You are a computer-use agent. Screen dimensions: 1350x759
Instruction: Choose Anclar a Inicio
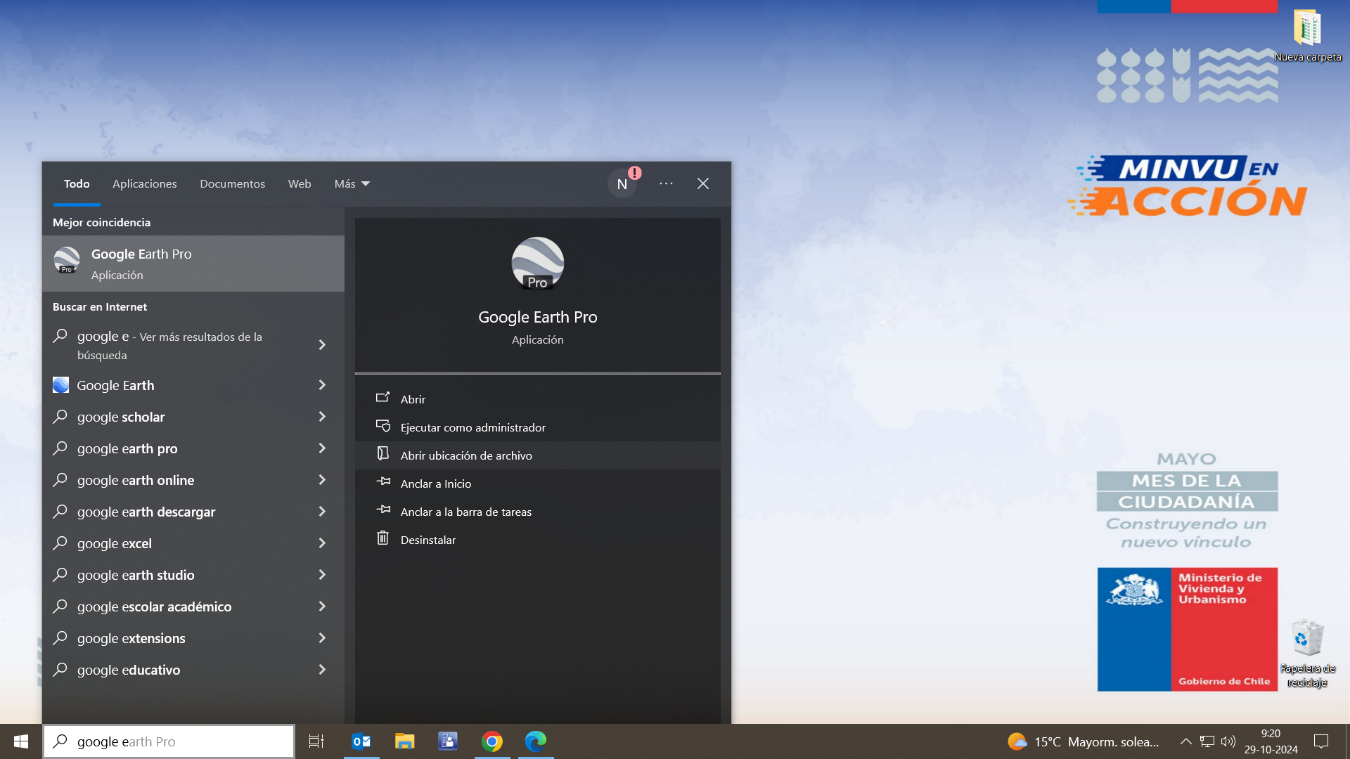[x=538, y=483]
